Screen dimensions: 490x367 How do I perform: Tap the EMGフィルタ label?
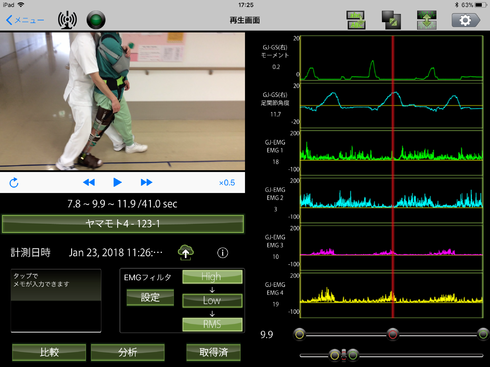(147, 277)
